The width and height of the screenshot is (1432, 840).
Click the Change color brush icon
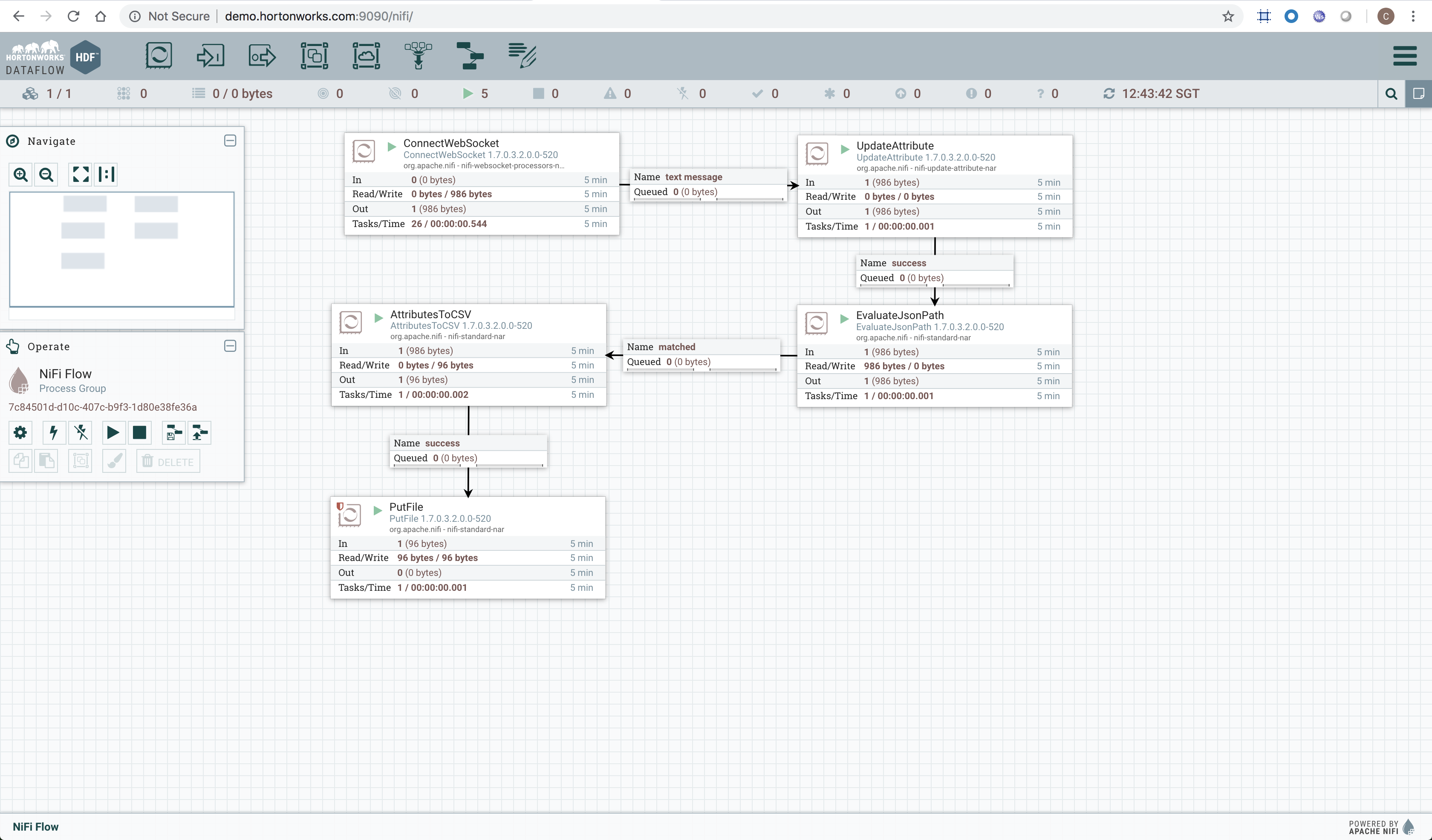[114, 461]
